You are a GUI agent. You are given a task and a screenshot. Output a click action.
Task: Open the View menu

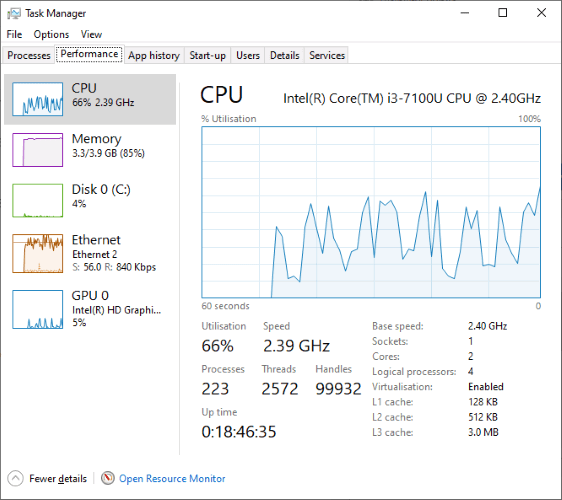91,34
